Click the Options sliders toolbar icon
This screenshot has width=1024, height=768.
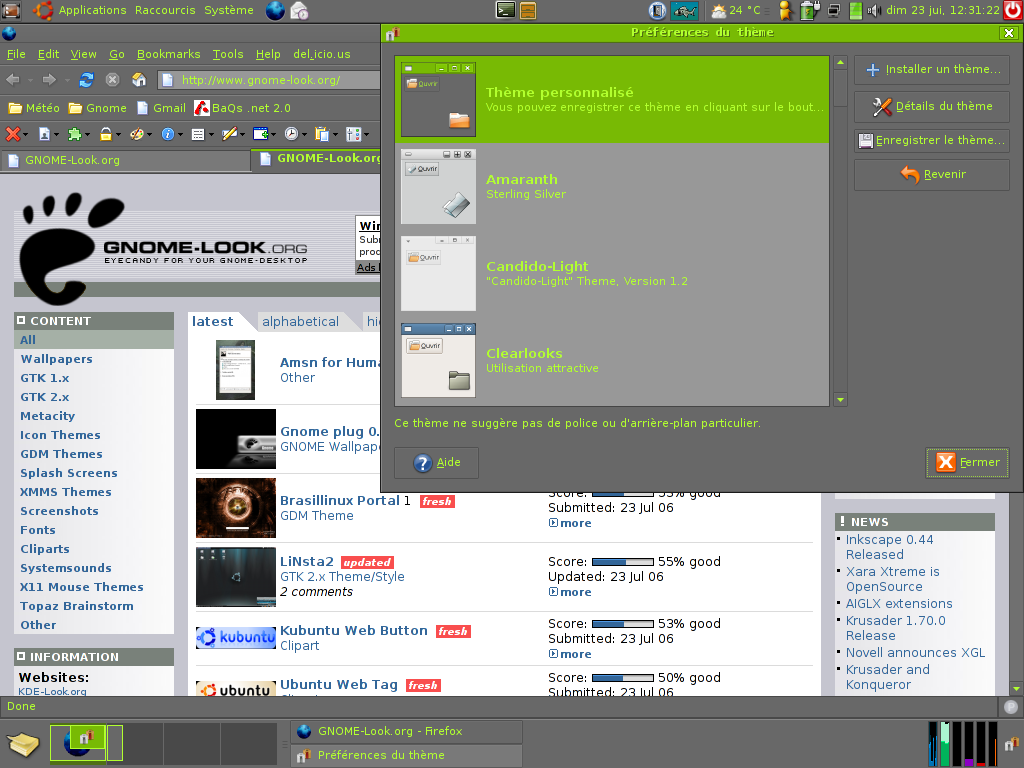(353, 134)
